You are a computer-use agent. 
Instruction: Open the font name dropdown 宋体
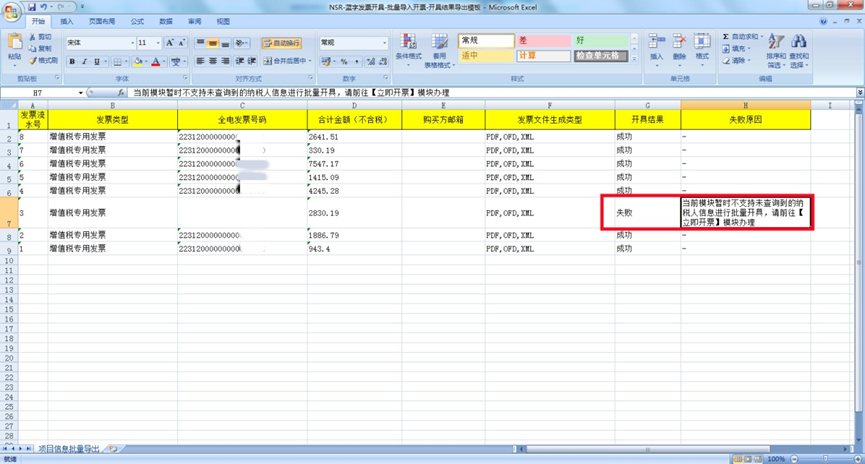coord(132,42)
